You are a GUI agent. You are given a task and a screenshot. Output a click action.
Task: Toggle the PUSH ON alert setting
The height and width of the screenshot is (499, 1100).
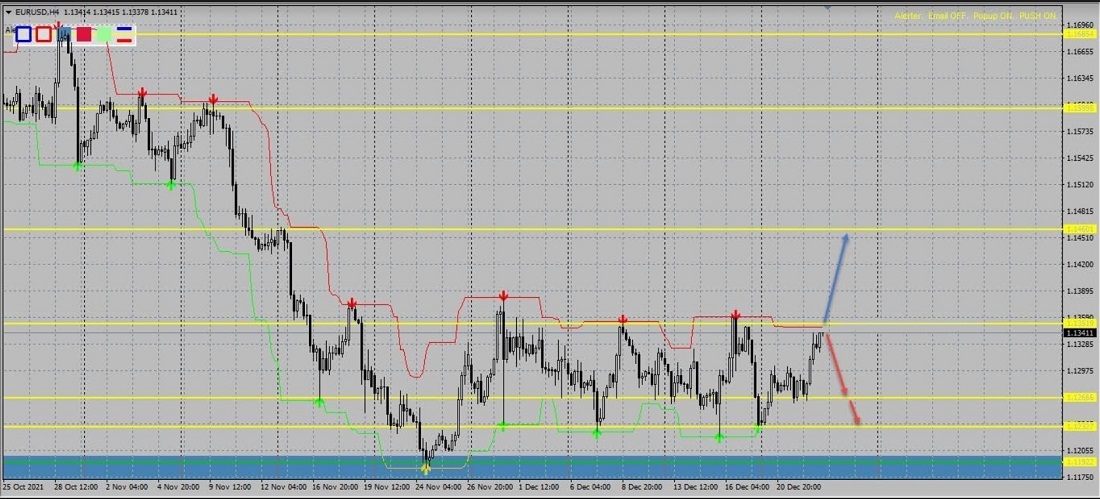pos(1037,16)
